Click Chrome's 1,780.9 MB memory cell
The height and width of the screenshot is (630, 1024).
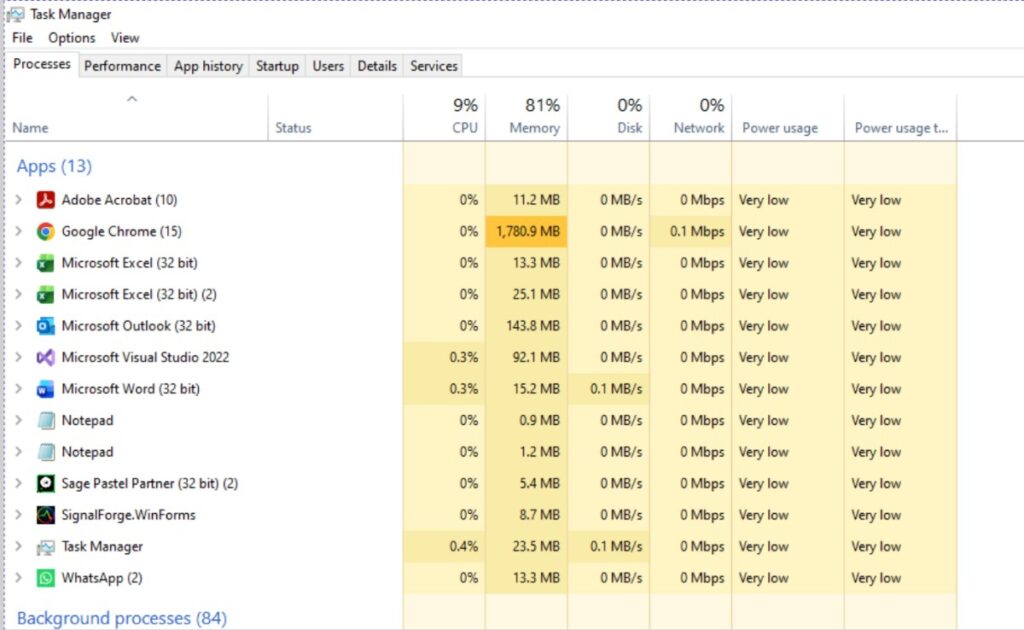(526, 231)
